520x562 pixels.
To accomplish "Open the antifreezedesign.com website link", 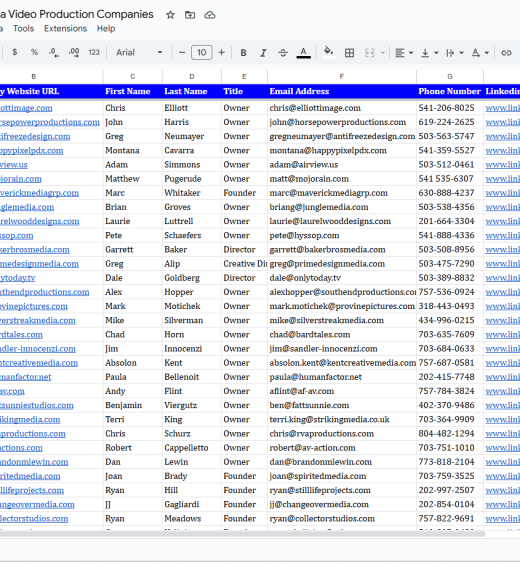I will point(35,137).
